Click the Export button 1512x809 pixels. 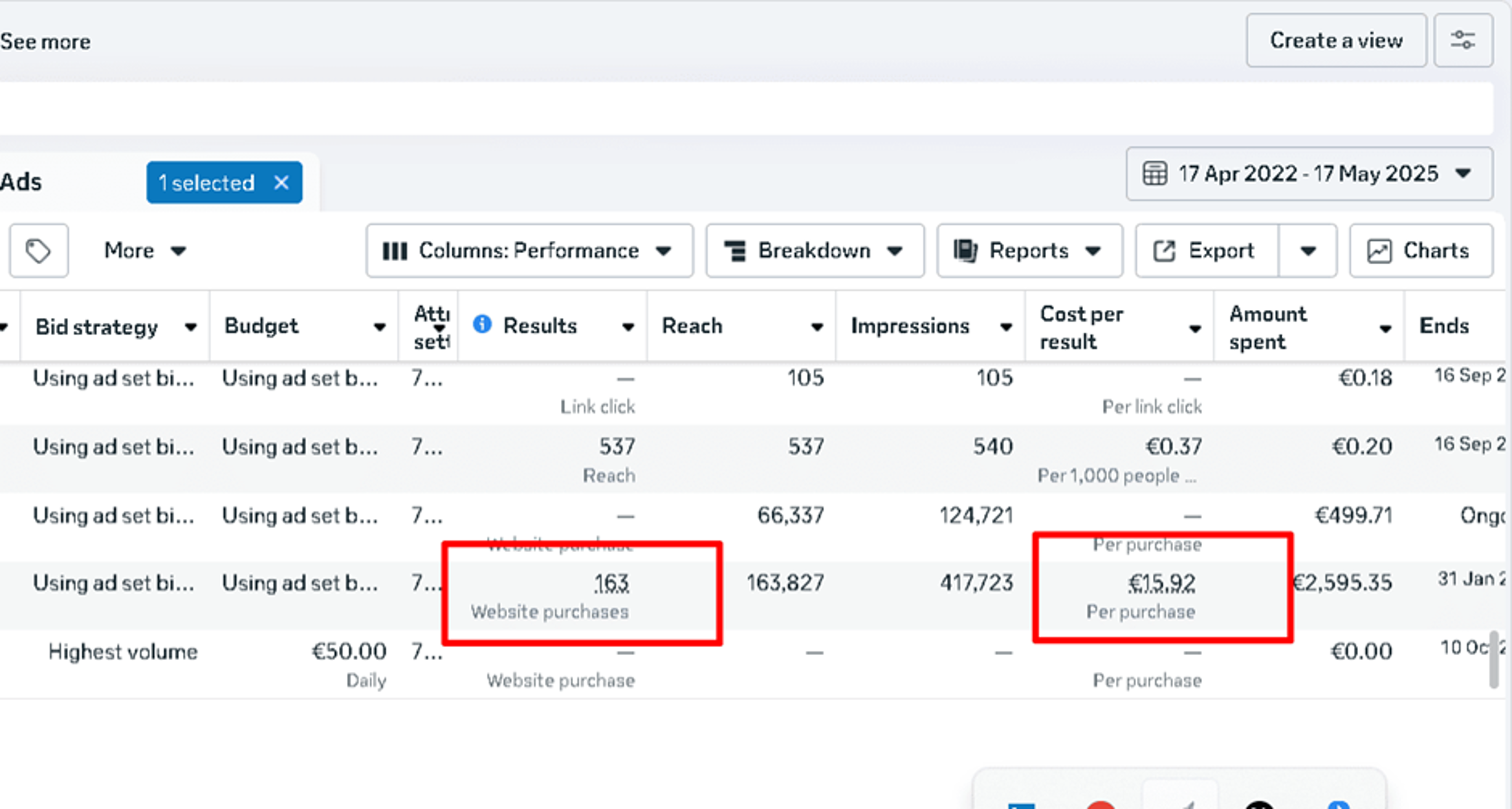coord(1207,251)
